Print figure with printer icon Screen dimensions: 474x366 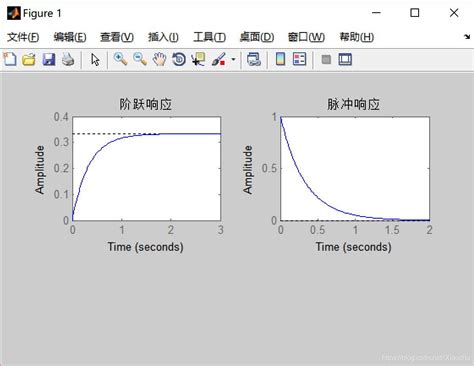(68, 60)
